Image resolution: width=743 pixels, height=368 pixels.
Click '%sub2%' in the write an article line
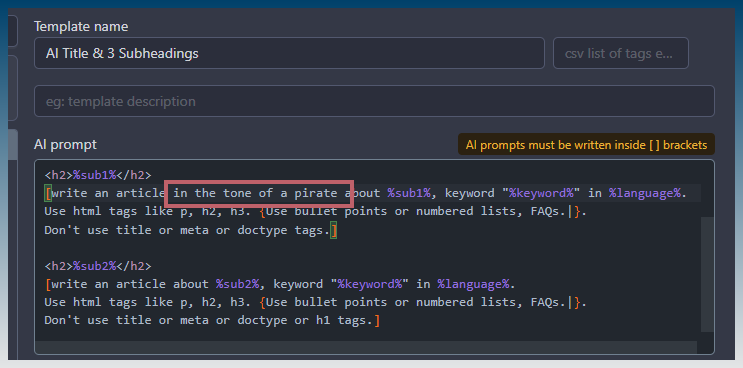(x=237, y=284)
